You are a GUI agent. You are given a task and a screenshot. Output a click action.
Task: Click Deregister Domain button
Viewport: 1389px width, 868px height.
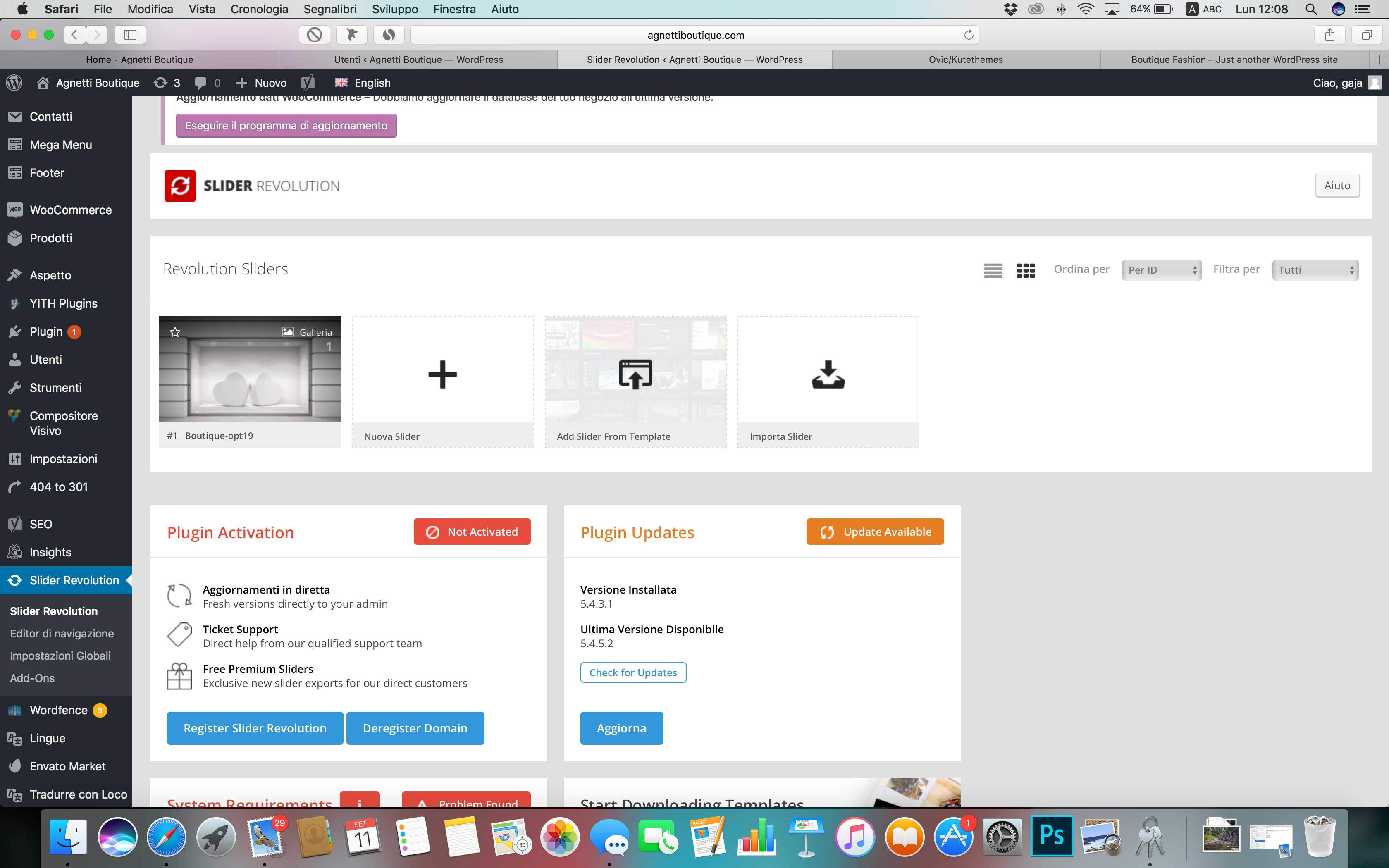(415, 728)
